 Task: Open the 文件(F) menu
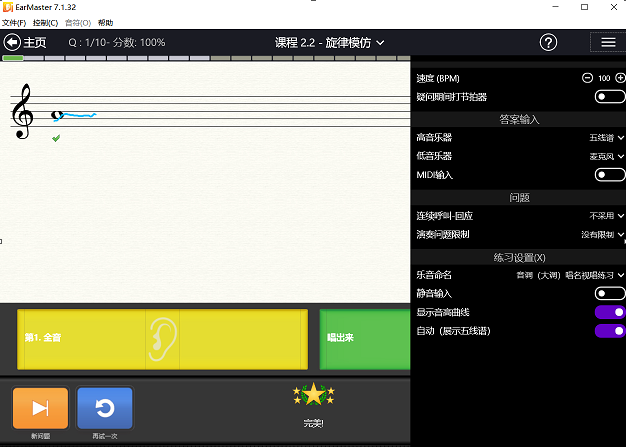coord(14,22)
